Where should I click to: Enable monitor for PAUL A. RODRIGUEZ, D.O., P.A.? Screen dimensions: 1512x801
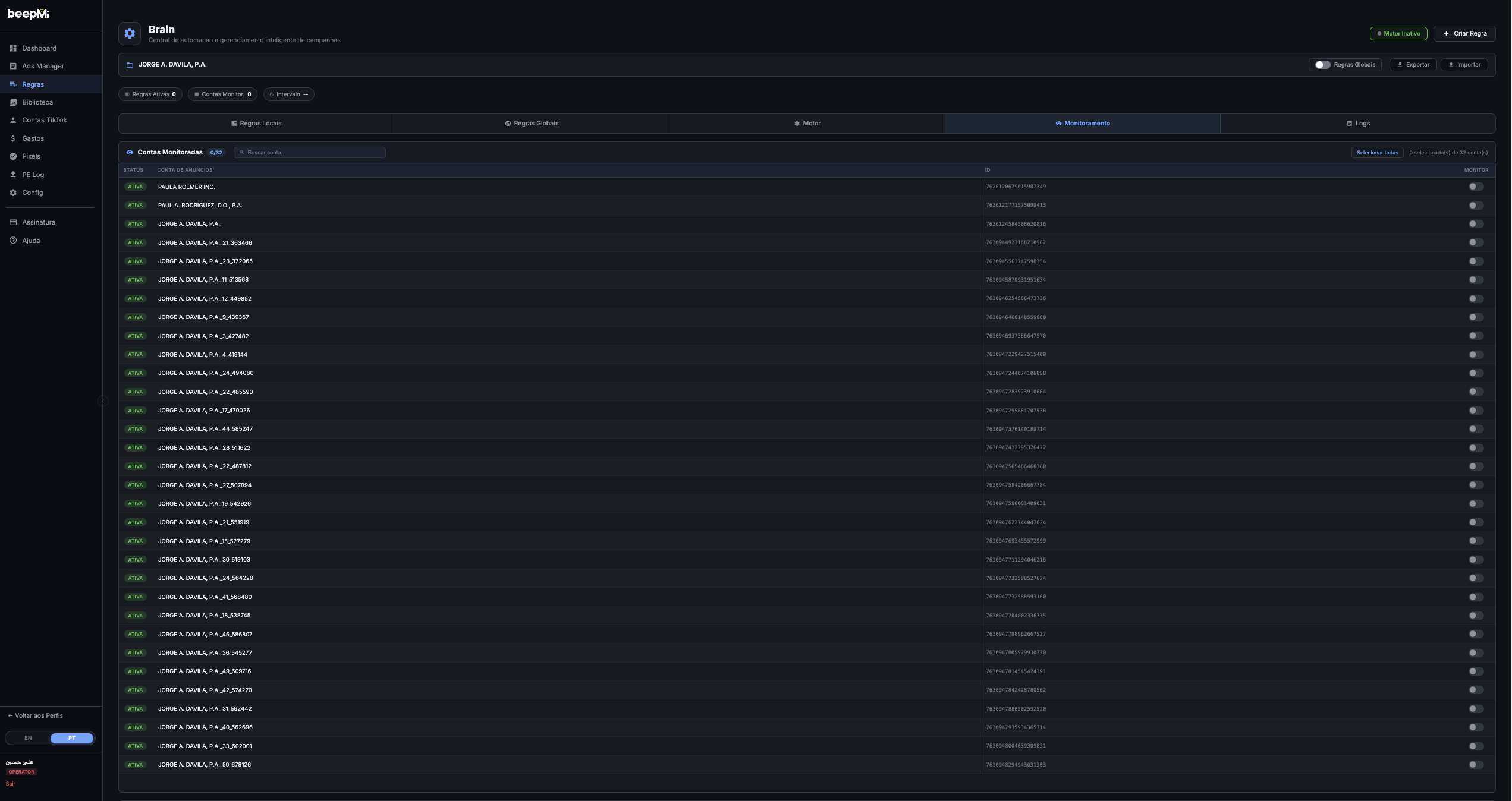pos(1476,206)
